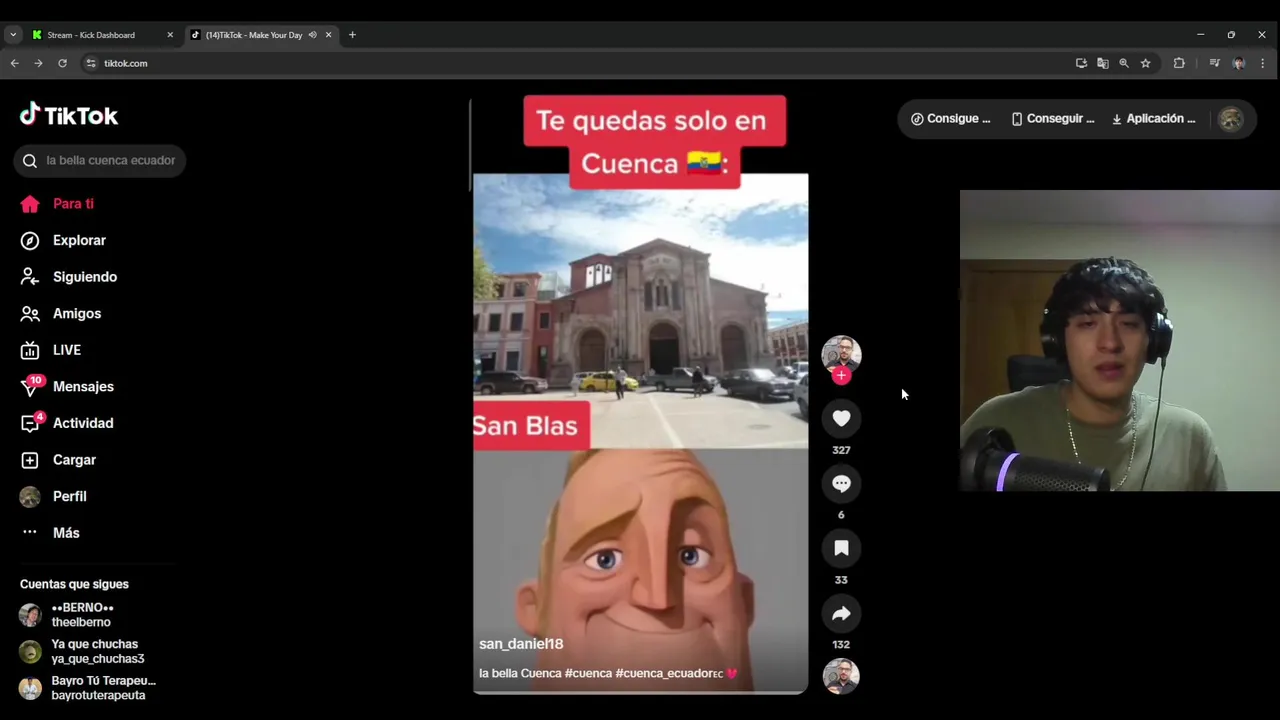
Task: Click the Amigos people icon
Action: [x=30, y=313]
